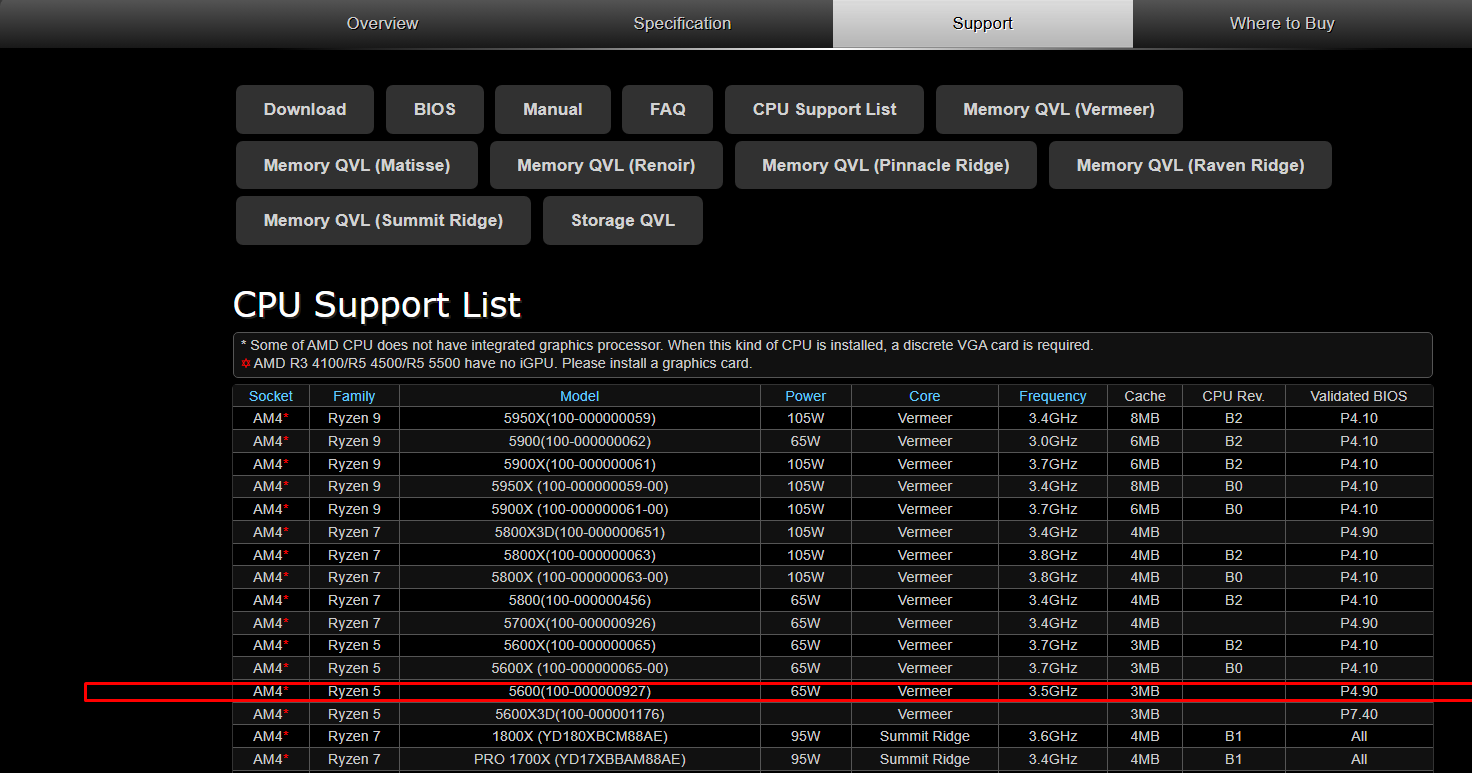Open Memory QVL (Renoir)
The height and width of the screenshot is (773, 1472).
(x=606, y=165)
